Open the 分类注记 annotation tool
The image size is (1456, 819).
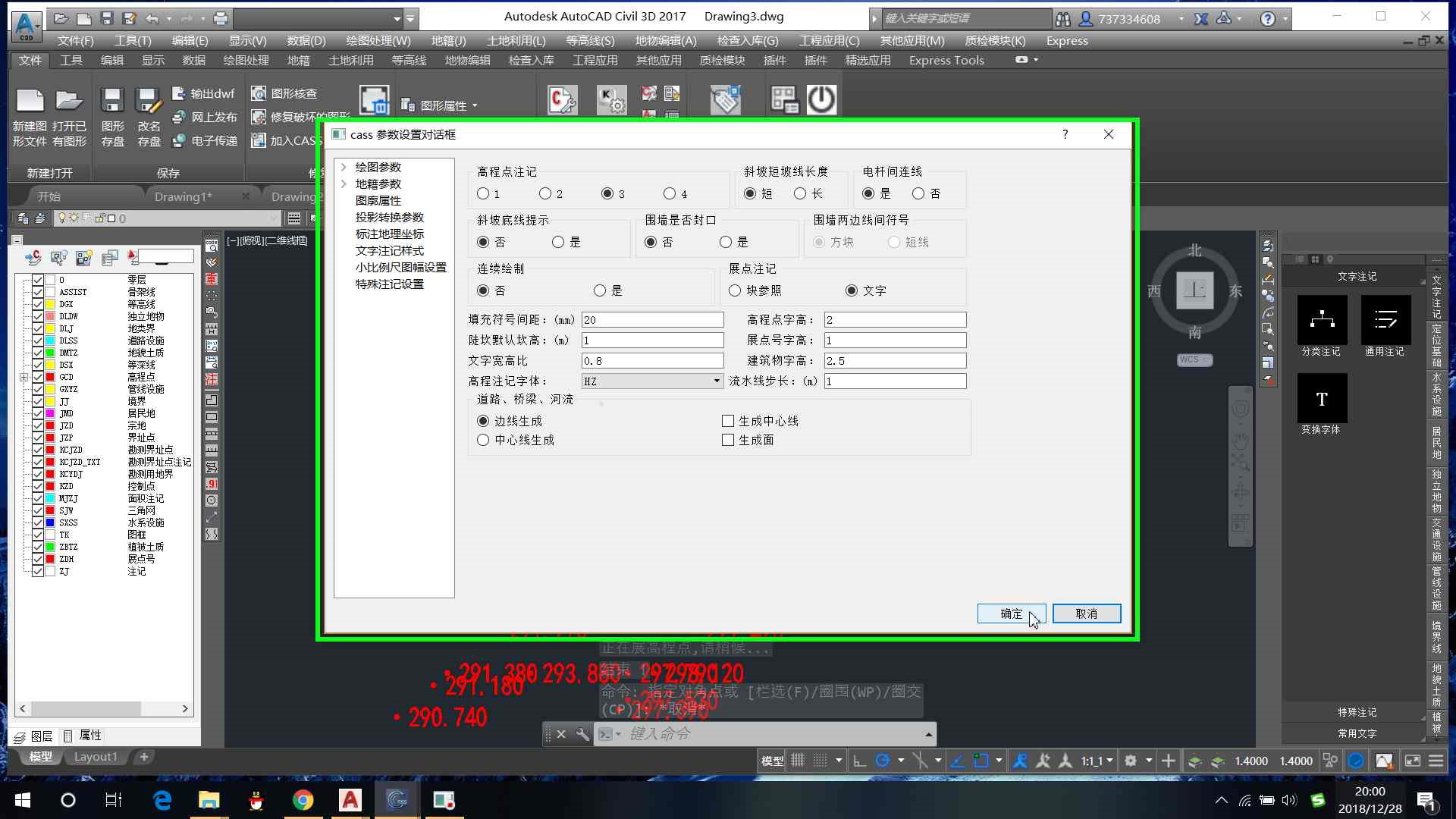(1322, 320)
